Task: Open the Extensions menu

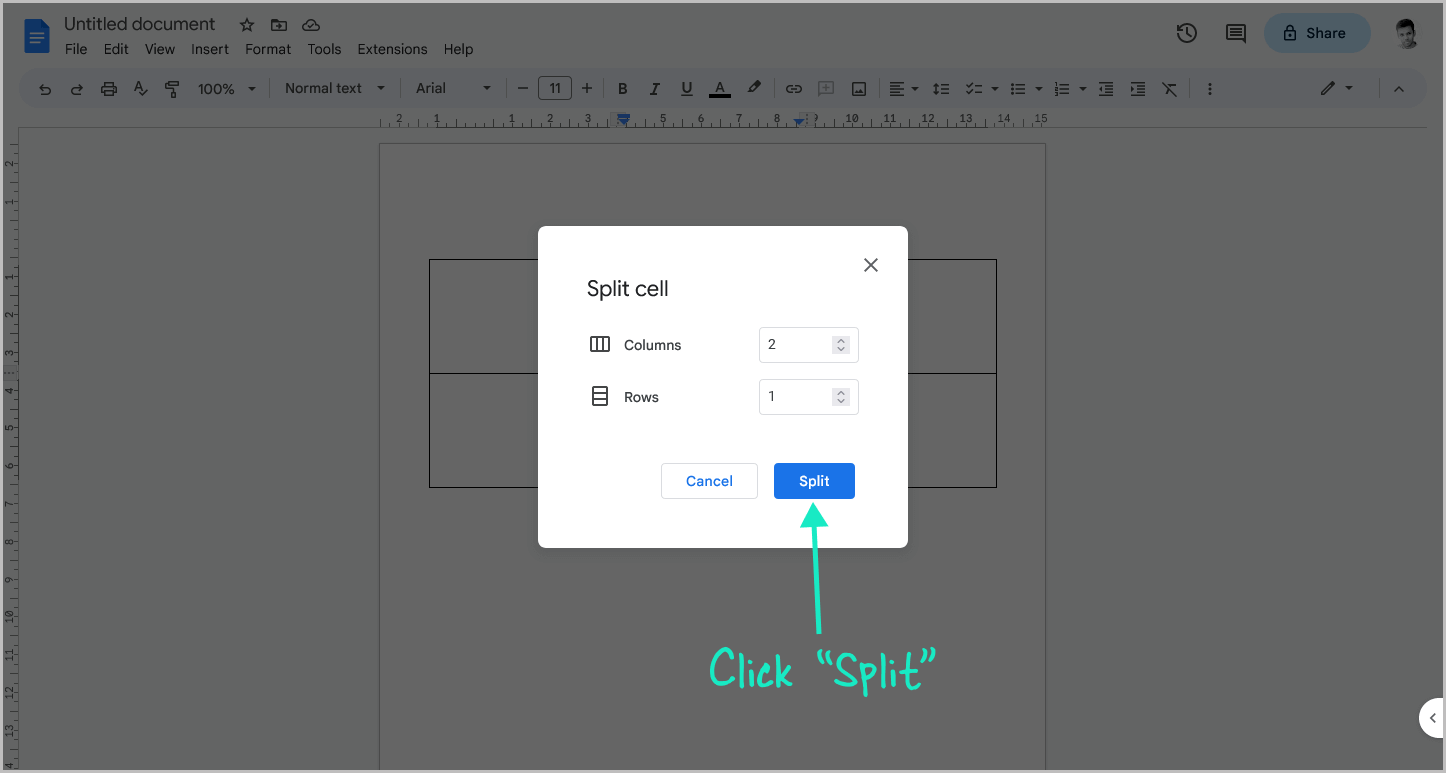Action: [392, 48]
